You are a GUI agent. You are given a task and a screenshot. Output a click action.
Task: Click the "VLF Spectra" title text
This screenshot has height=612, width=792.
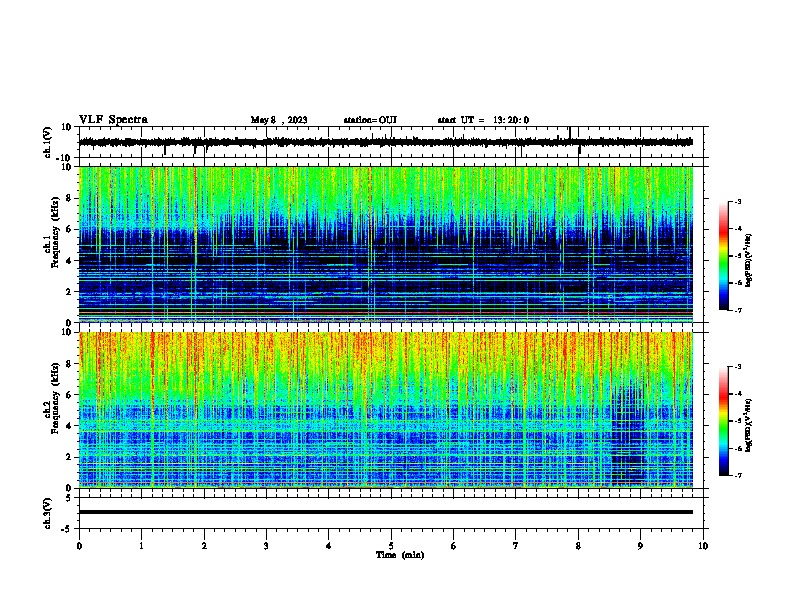pos(113,120)
